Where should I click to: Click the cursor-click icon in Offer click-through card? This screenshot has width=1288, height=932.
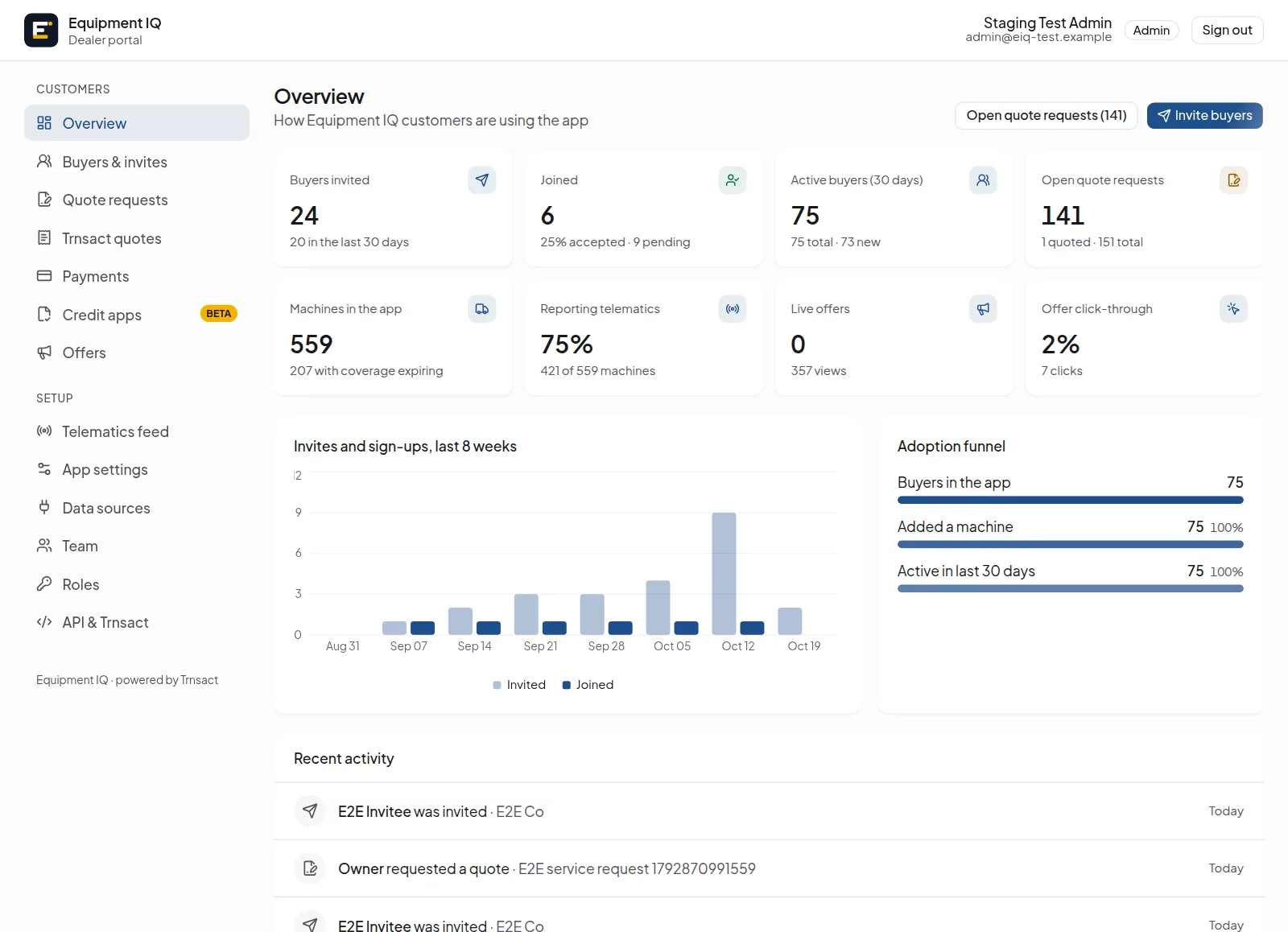tap(1234, 309)
